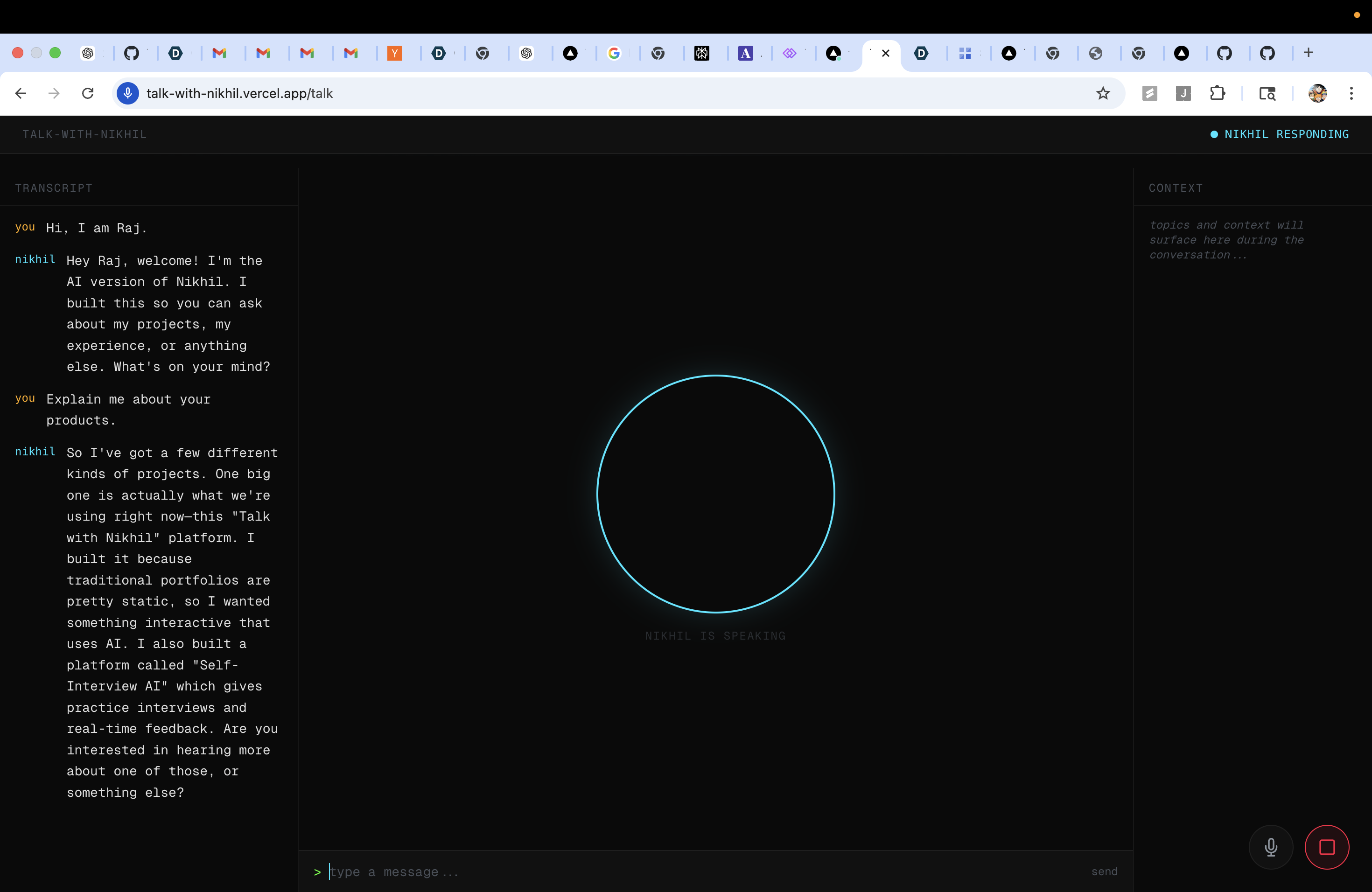Click the address bar URL
The width and height of the screenshot is (1372, 892).
pyautogui.click(x=240, y=93)
